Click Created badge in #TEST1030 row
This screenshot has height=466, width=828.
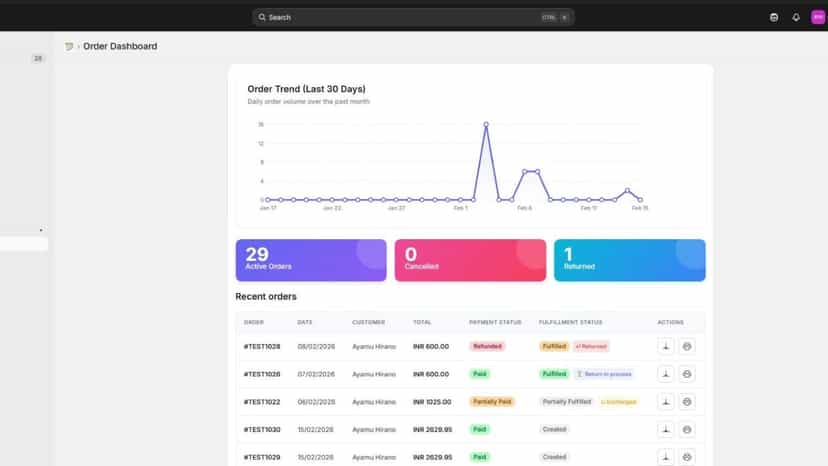point(554,430)
